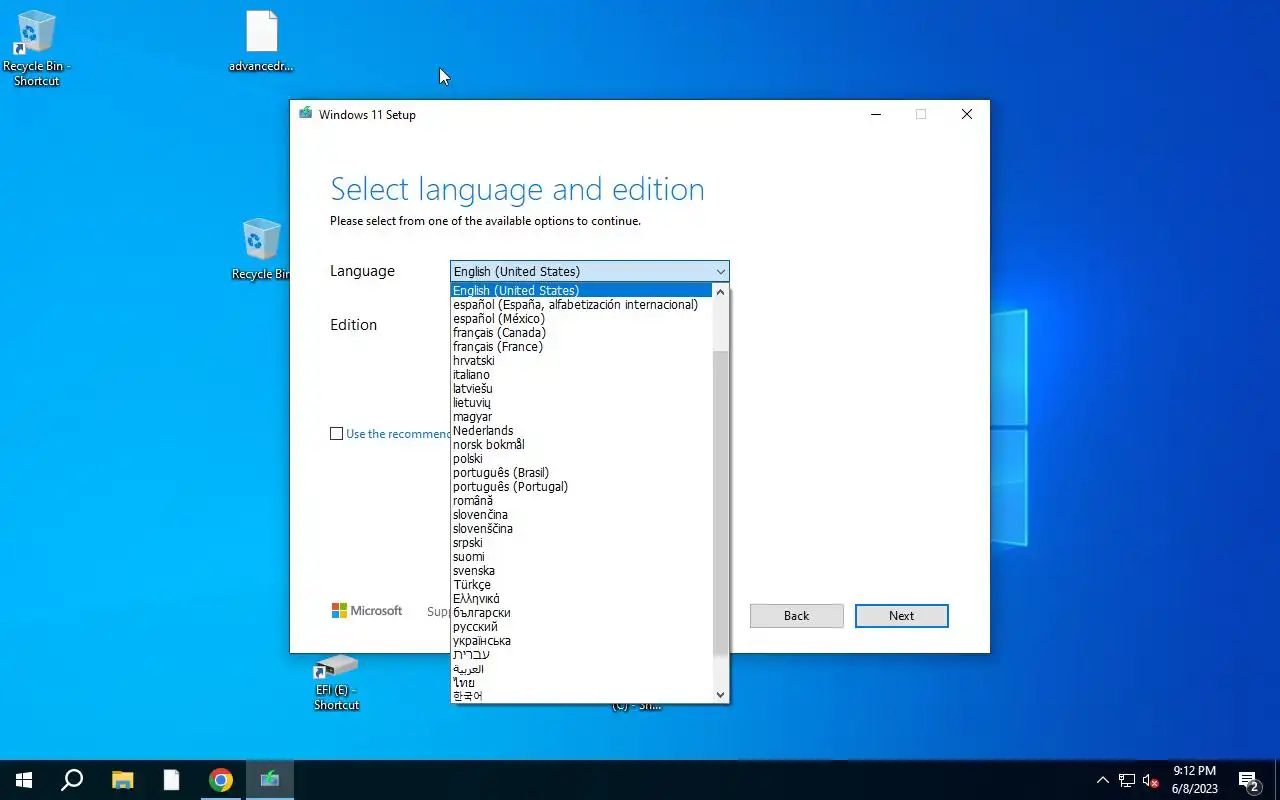Choose magyar in the language list

click(x=581, y=416)
